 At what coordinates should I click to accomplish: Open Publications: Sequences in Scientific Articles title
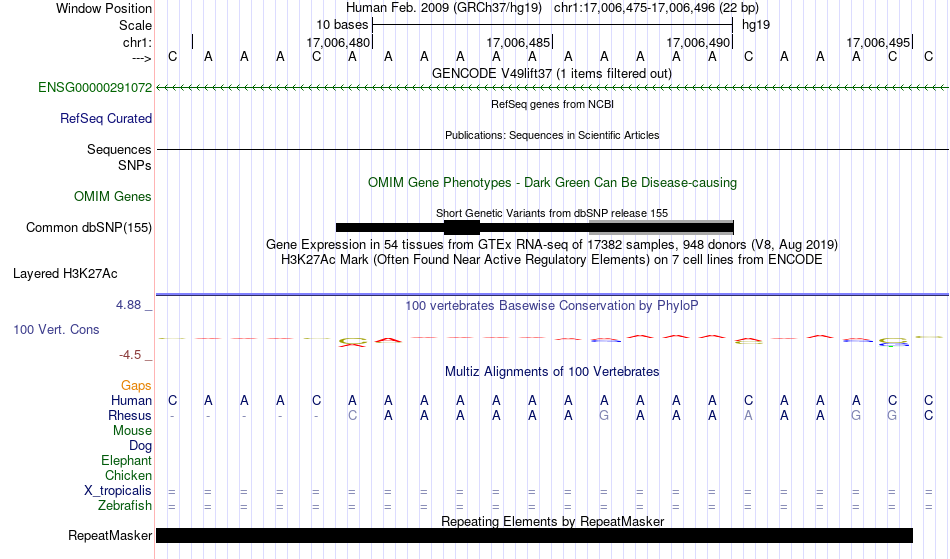tap(552, 135)
